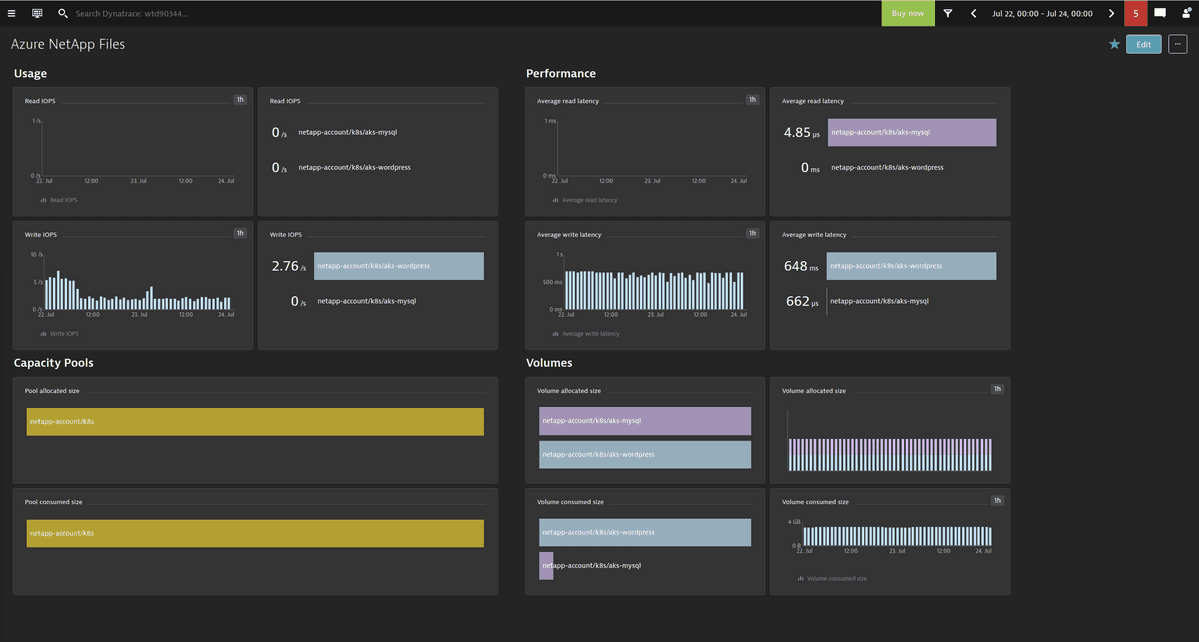The width and height of the screenshot is (1199, 642).
Task: Click the small aks-mysql Volume consumed bar
Action: point(546,566)
